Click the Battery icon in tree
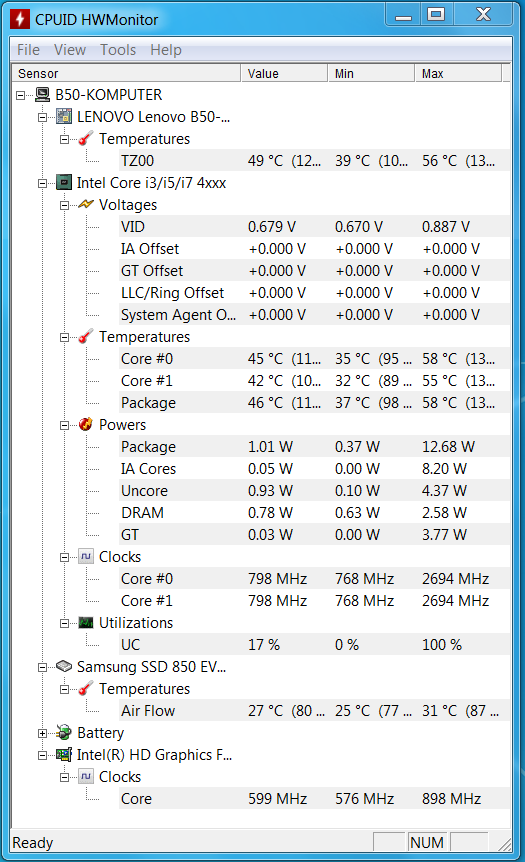Image resolution: width=525 pixels, height=862 pixels. pos(64,732)
